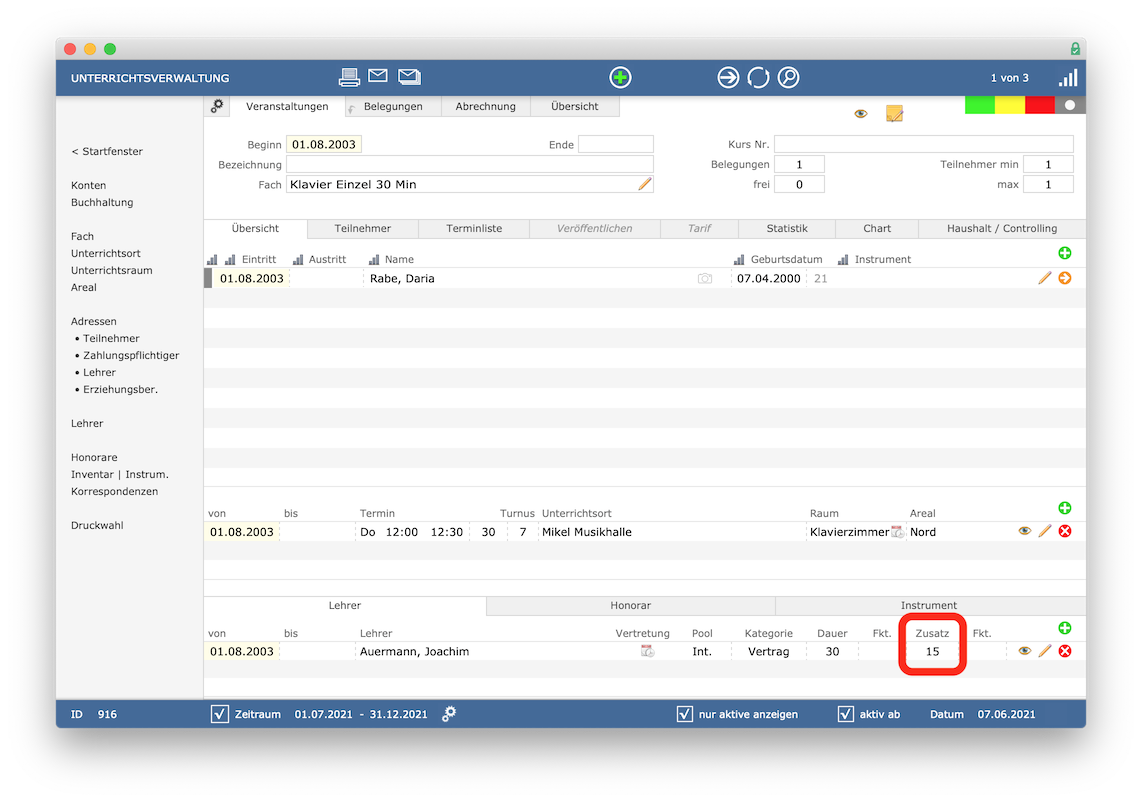The height and width of the screenshot is (802, 1142).
Task: Open the Abrechnung tab
Action: [486, 106]
